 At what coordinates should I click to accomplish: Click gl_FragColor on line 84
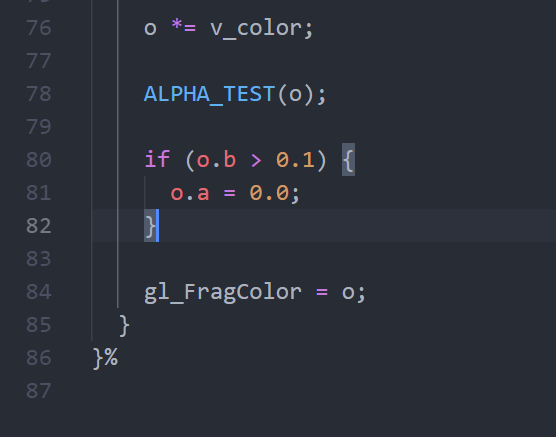[x=223, y=293]
